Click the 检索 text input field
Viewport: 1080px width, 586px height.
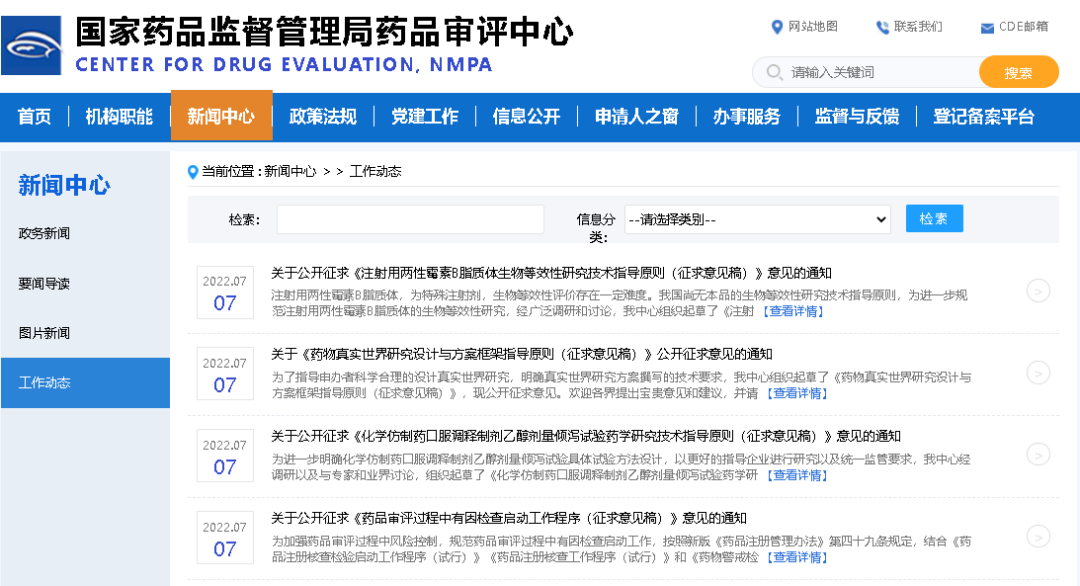(x=411, y=220)
